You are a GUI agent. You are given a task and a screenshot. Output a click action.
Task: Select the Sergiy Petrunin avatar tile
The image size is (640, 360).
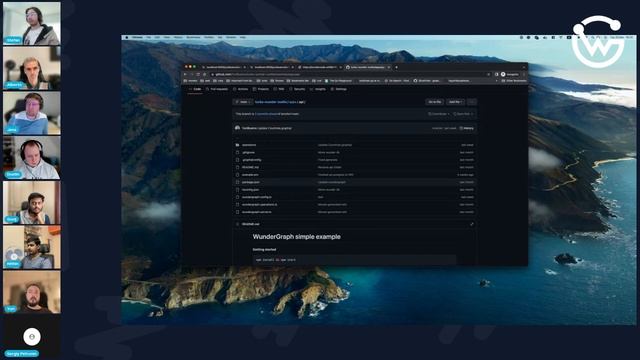click(x=31, y=337)
